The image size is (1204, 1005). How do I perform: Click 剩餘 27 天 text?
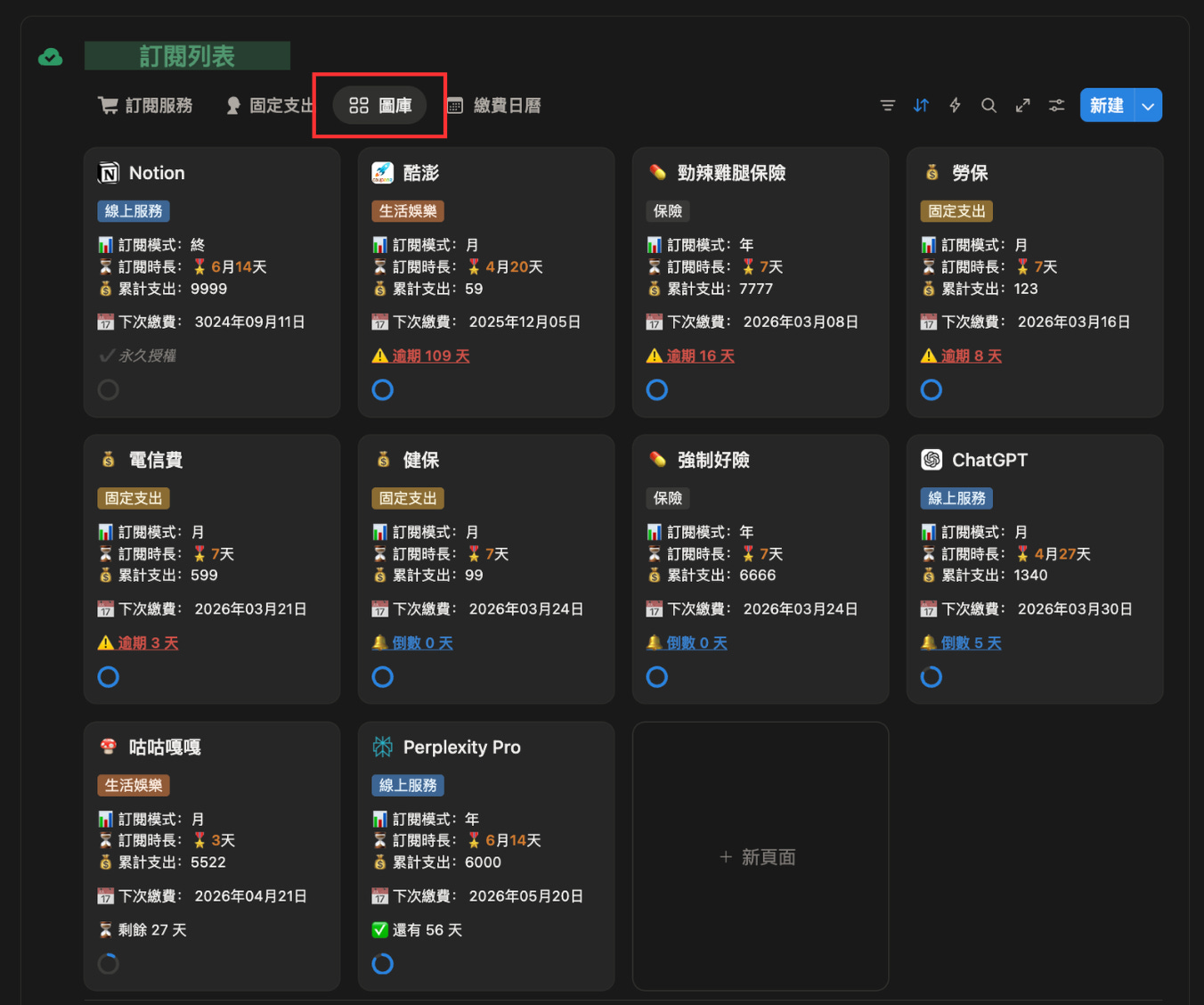[x=152, y=929]
